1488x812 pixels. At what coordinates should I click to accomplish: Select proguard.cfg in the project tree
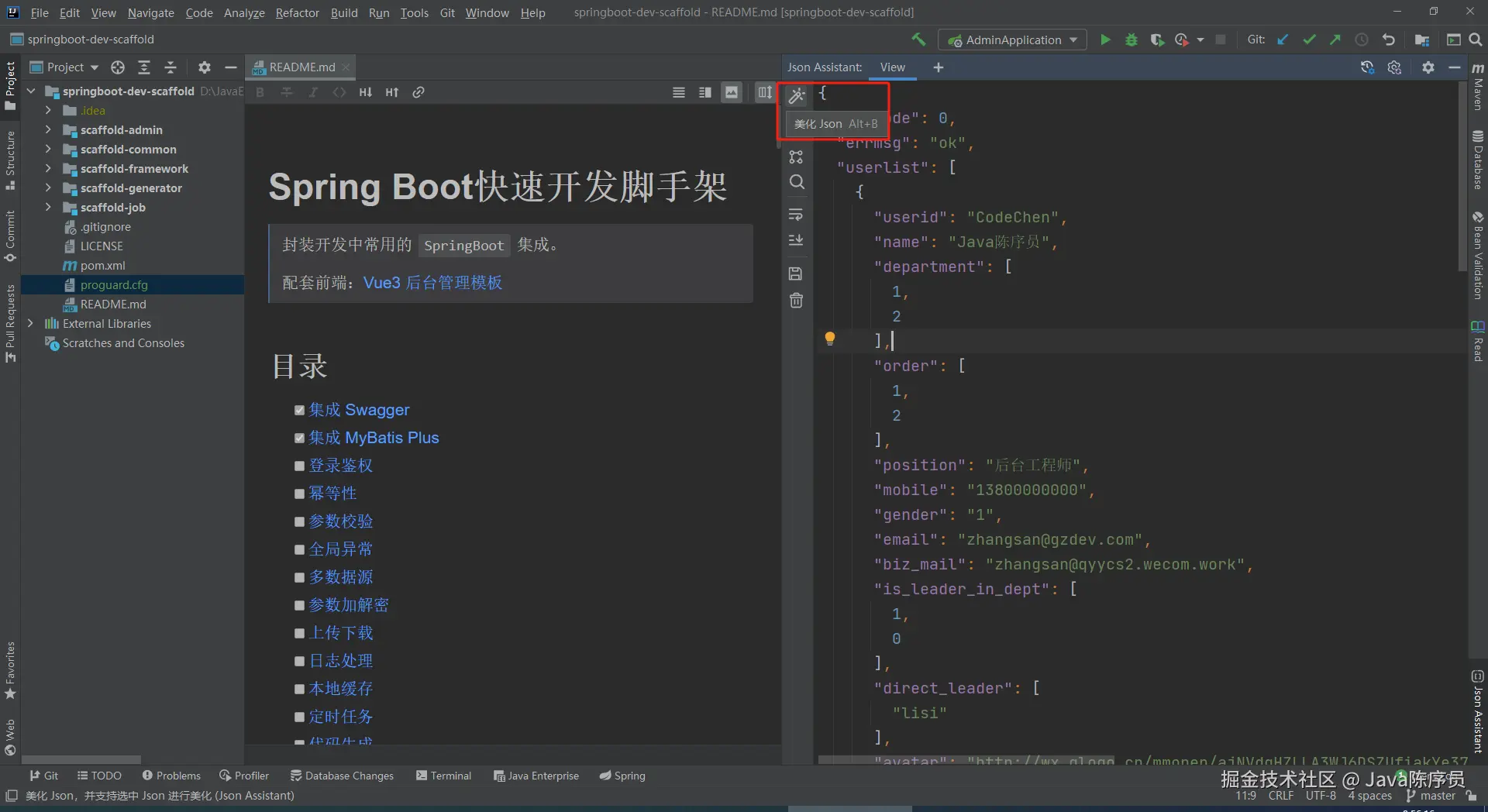[x=113, y=284]
